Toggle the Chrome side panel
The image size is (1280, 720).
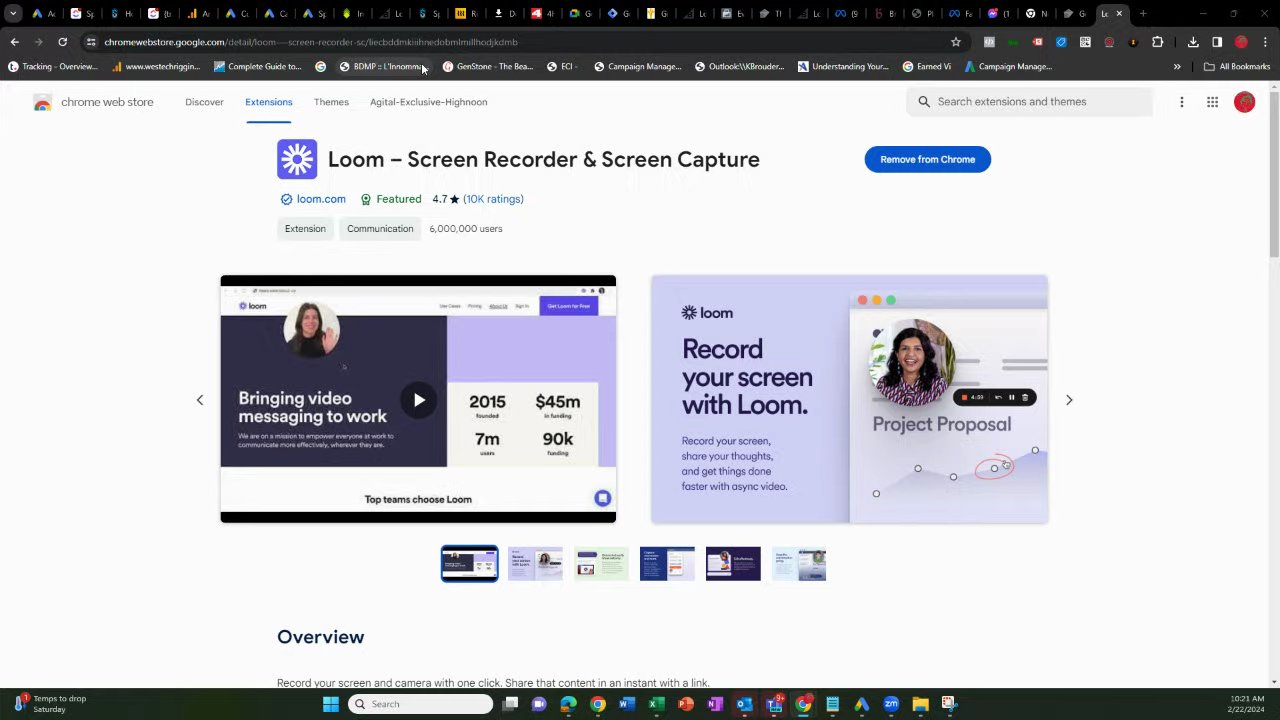pos(1217,42)
